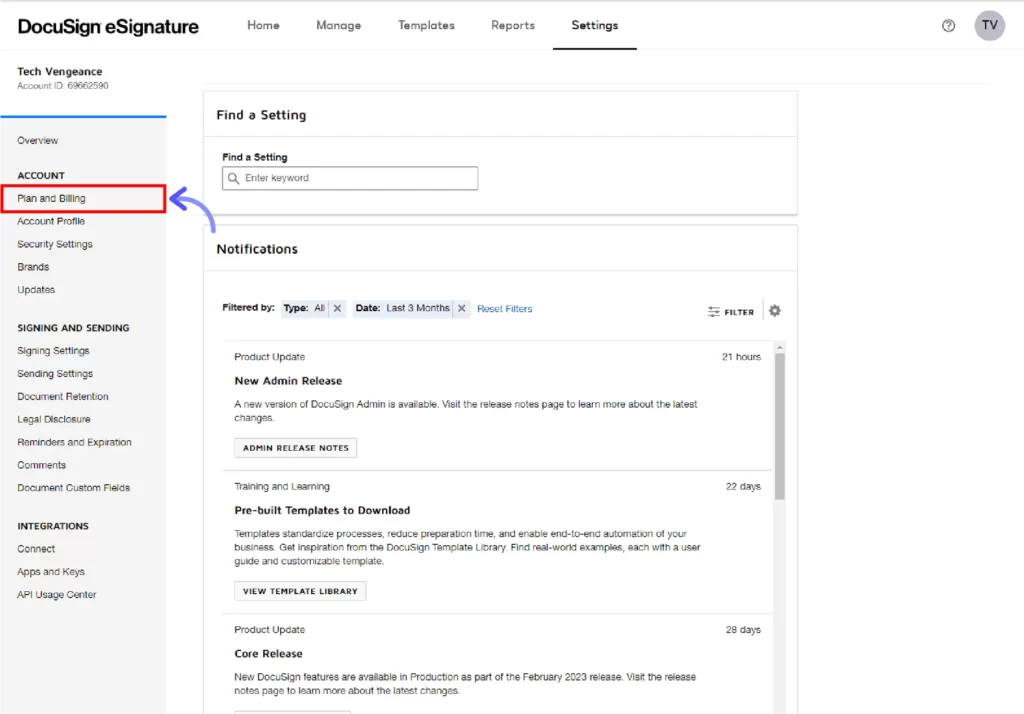Open Document Custom Fields
Screen dimensions: 1024x714
click(x=74, y=488)
